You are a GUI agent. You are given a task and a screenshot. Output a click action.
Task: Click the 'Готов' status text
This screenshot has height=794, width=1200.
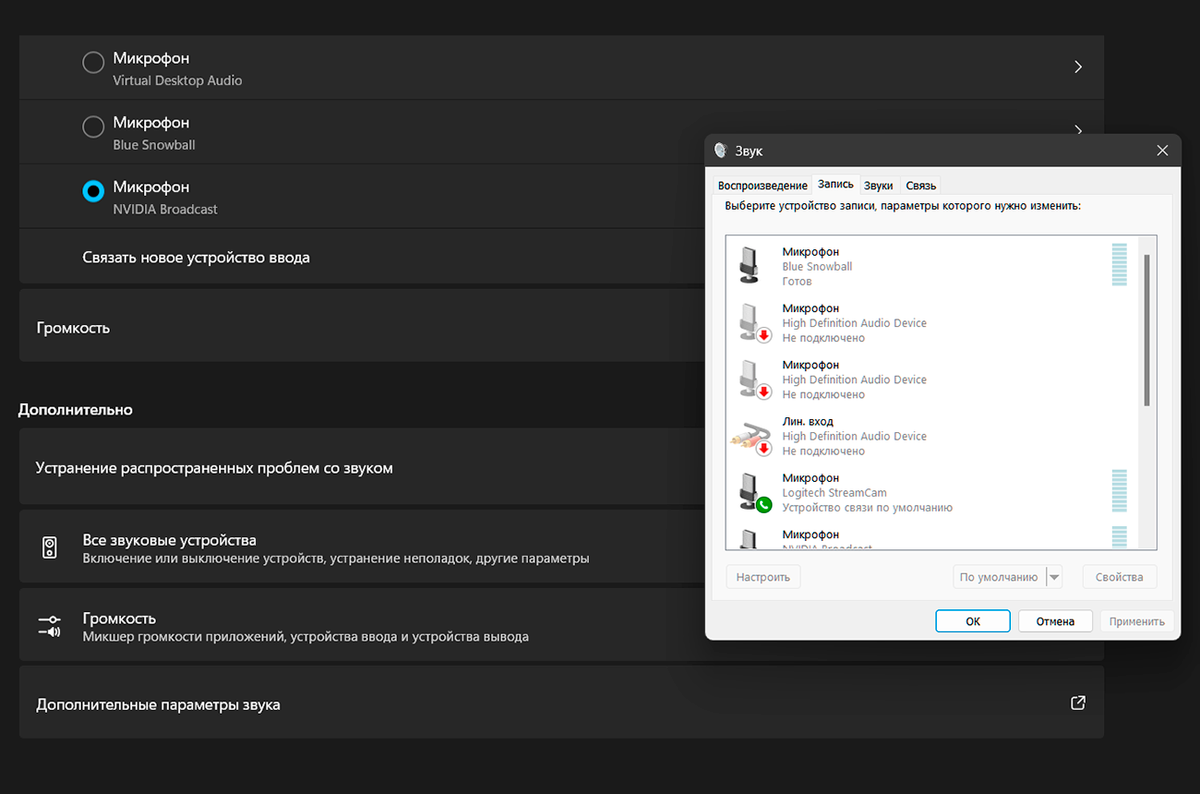[797, 281]
